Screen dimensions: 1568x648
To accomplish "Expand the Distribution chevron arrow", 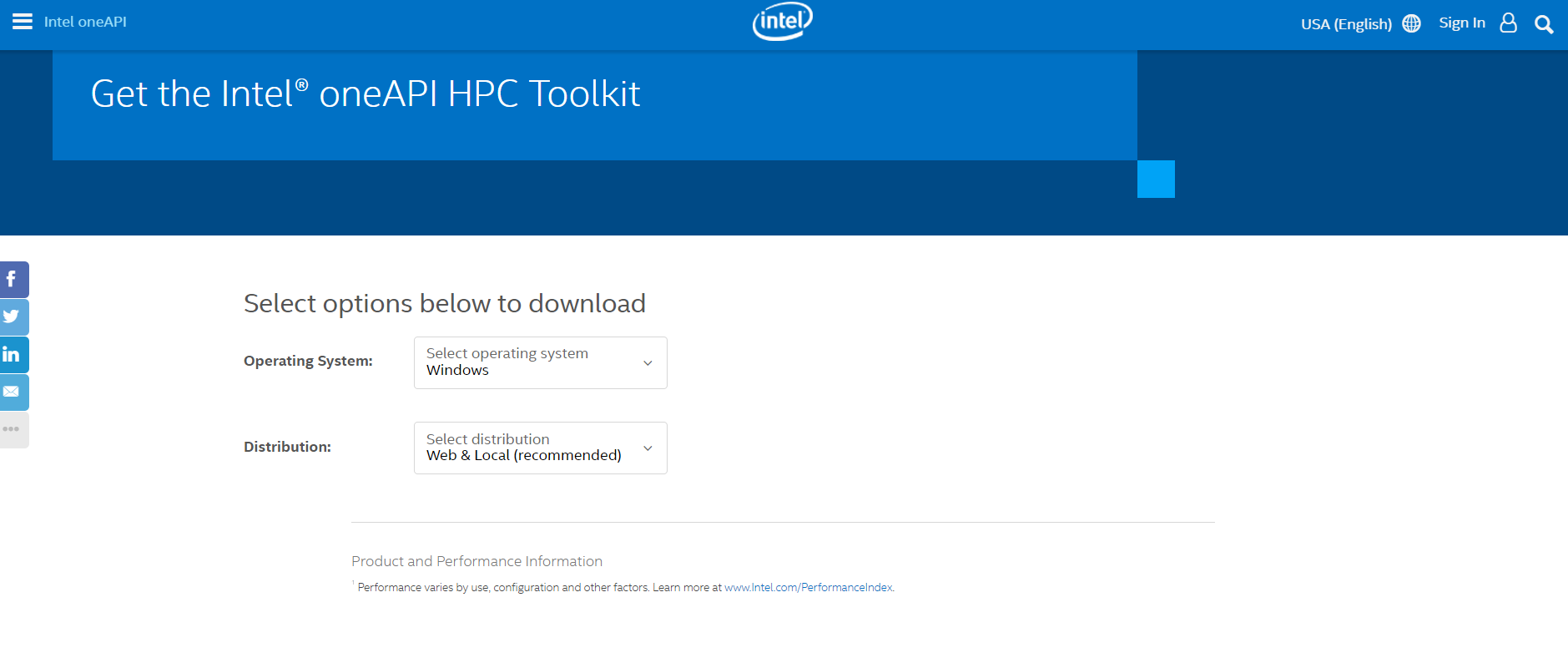I will coord(648,448).
